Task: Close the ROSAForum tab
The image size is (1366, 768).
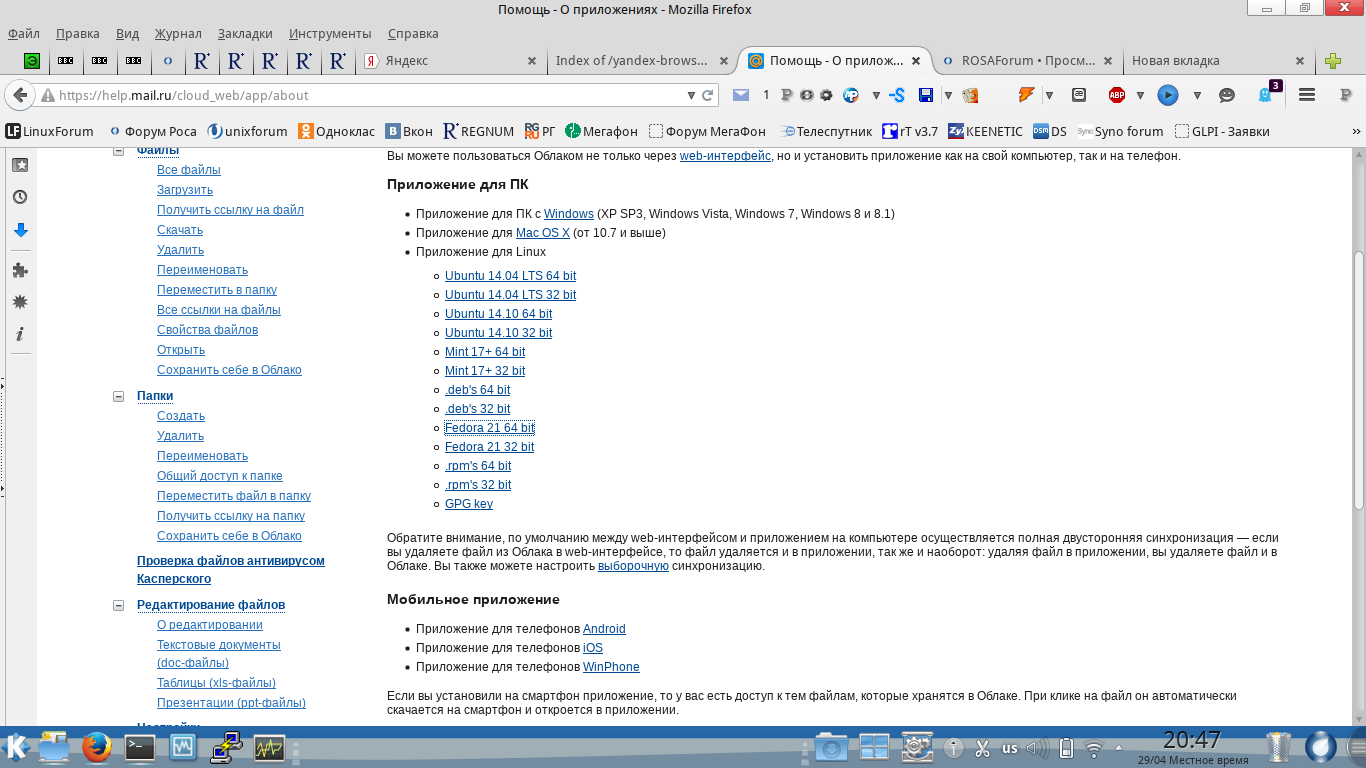Action: click(1107, 61)
